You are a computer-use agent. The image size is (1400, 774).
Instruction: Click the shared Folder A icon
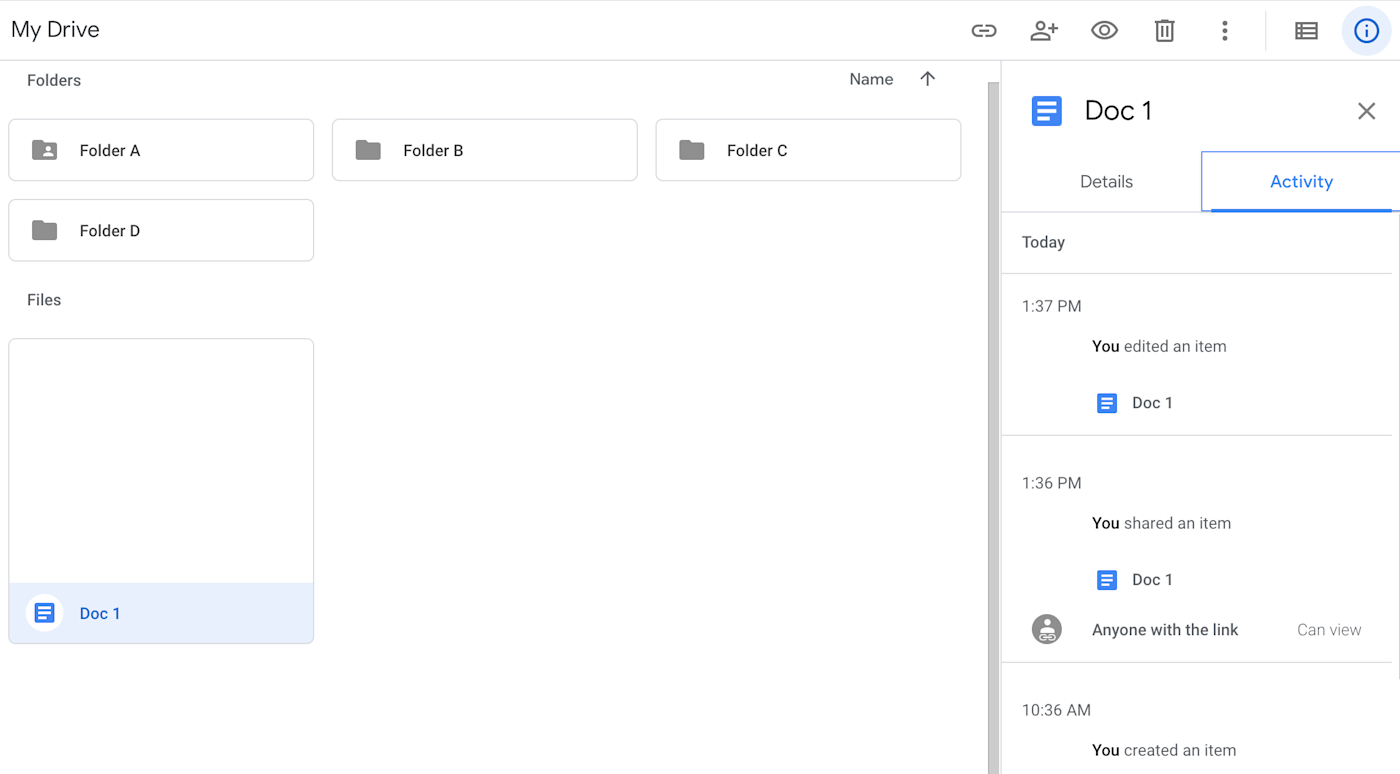pos(44,150)
